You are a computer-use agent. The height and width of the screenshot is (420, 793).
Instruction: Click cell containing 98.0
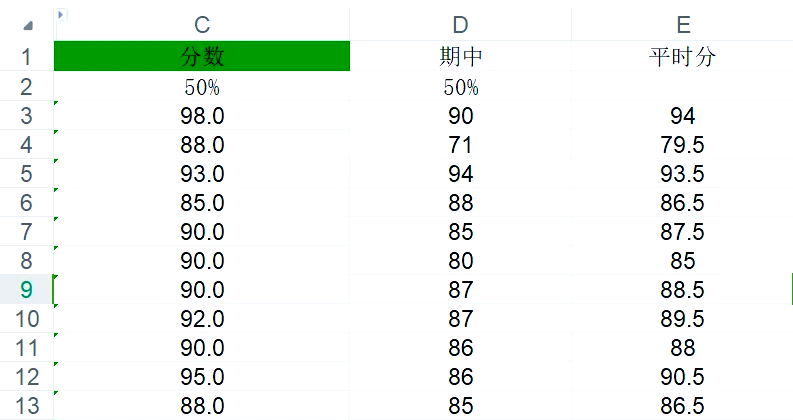coord(202,116)
